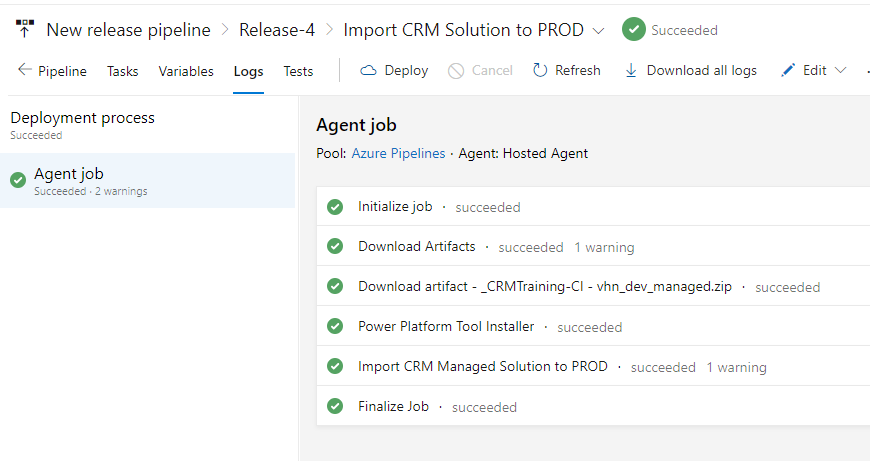Switch to the Tasks tab
This screenshot has height=461, width=870.
(x=123, y=71)
